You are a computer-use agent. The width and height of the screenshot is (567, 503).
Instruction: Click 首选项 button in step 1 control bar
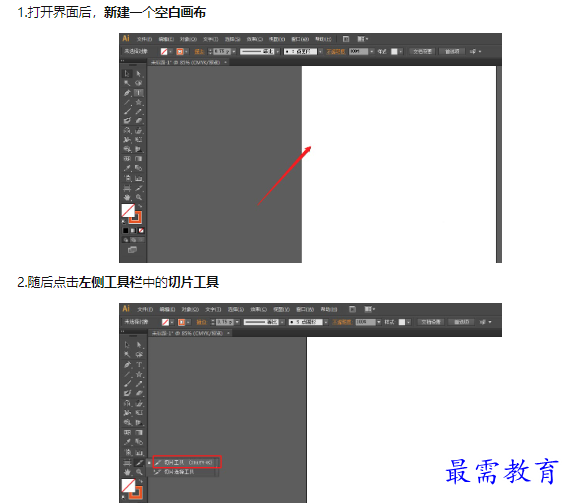[x=452, y=52]
